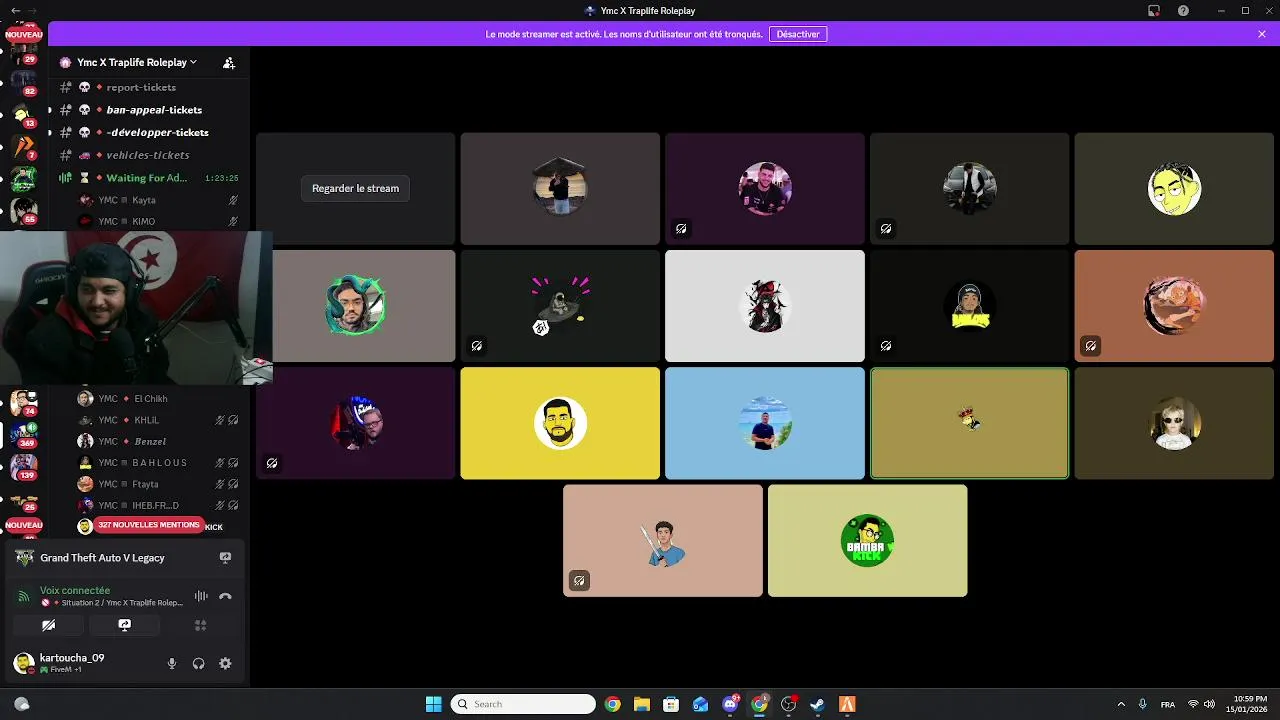Select the BAMBA KICK participant tile
Image resolution: width=1280 pixels, height=720 pixels.
coord(867,541)
